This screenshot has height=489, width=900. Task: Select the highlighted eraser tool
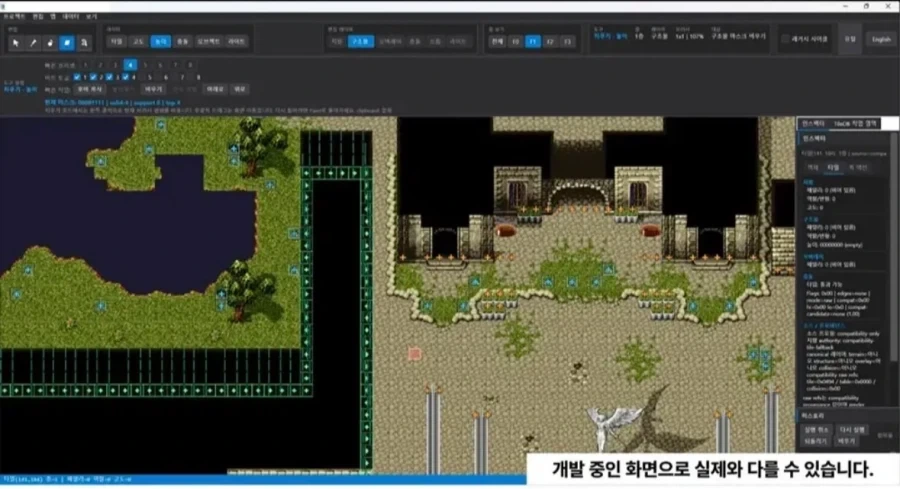[67, 43]
